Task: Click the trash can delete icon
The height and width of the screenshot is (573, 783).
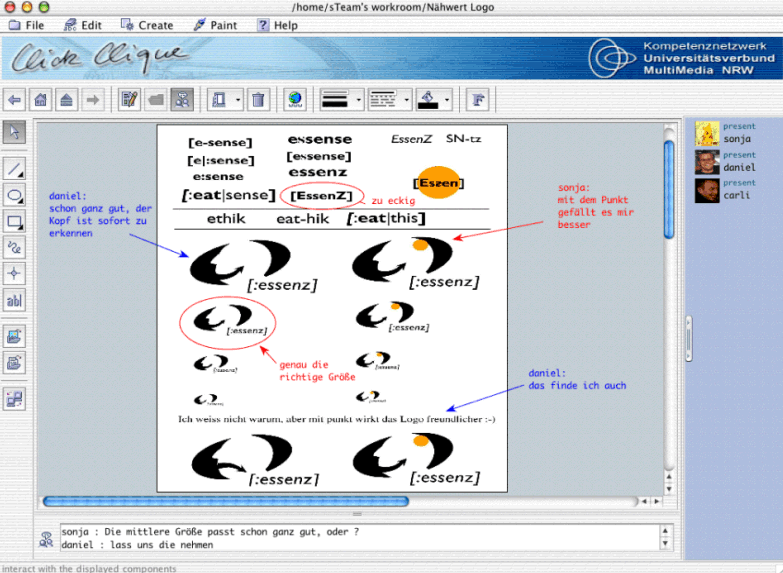Action: [x=258, y=100]
